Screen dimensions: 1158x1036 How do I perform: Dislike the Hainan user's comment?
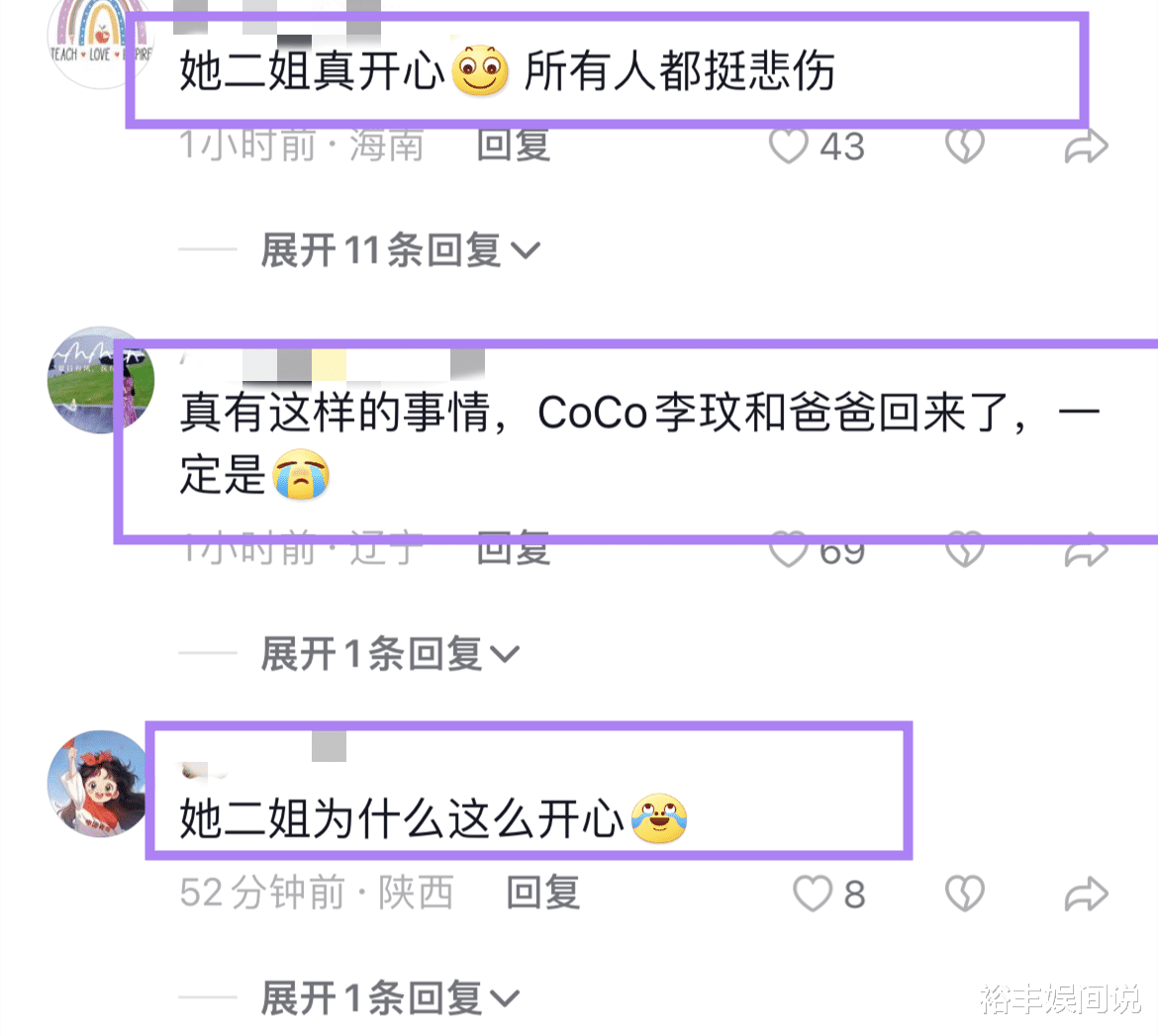click(x=965, y=146)
